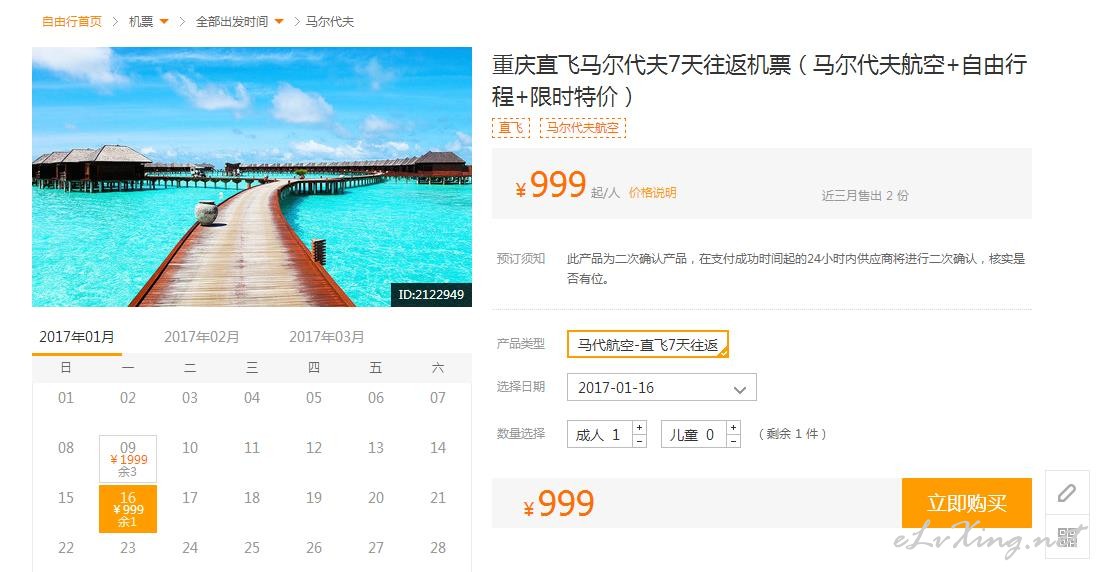Decrease adult count with minus stepper
This screenshot has width=1098, height=572.
click(x=639, y=441)
